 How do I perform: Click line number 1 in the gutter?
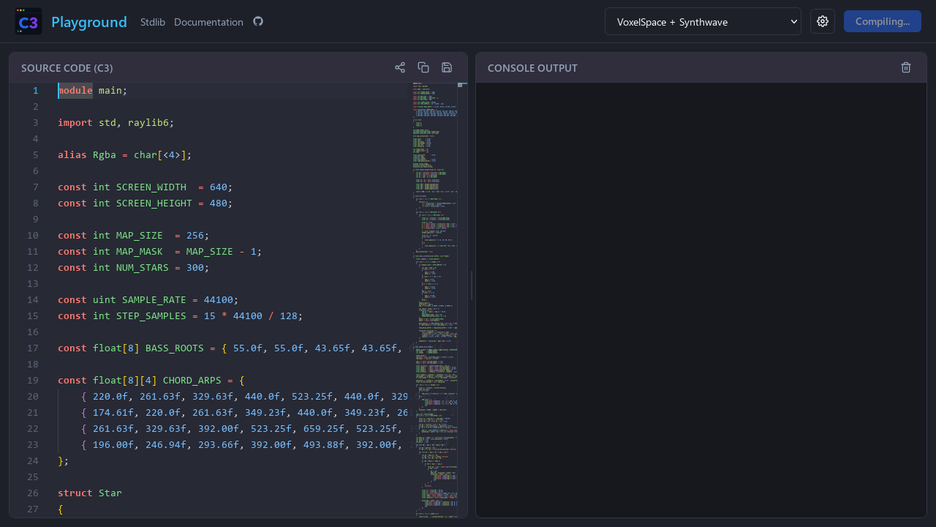tap(35, 91)
